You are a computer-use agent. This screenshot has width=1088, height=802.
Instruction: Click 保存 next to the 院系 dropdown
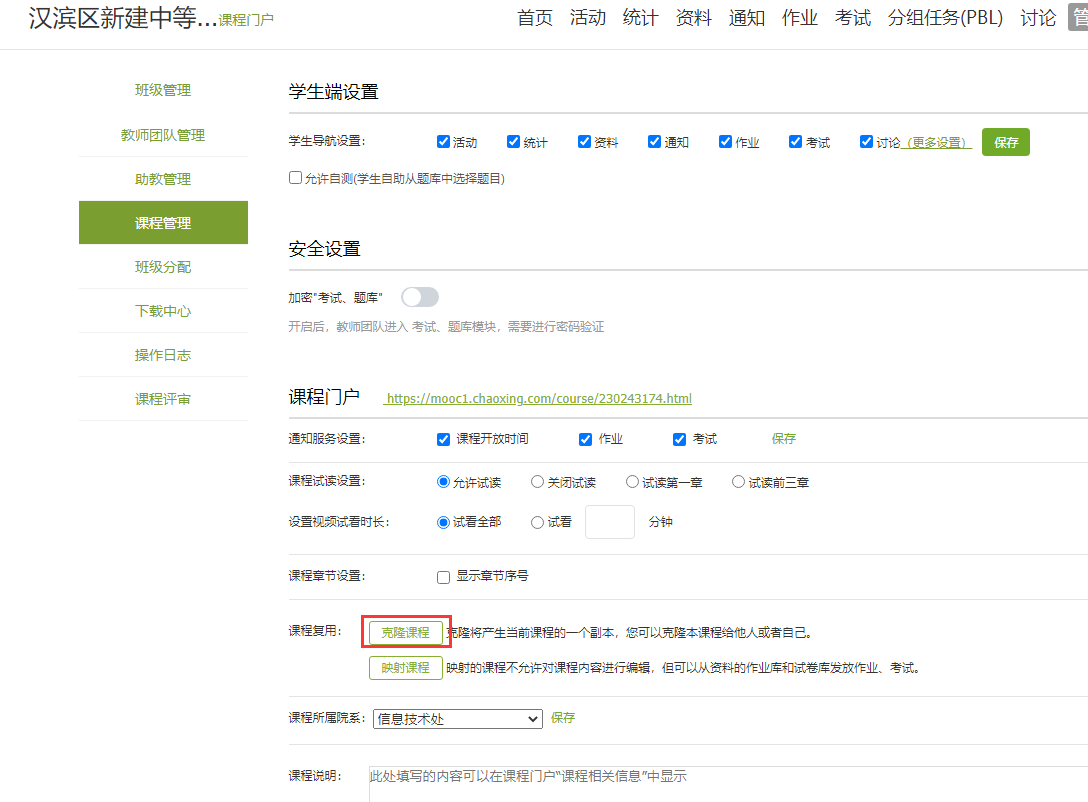[x=563, y=717]
